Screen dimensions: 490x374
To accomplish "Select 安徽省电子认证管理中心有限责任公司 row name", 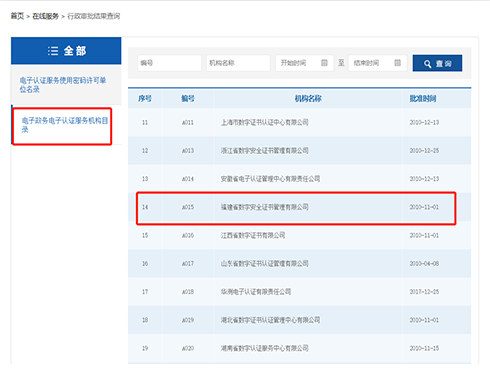I will [x=270, y=179].
